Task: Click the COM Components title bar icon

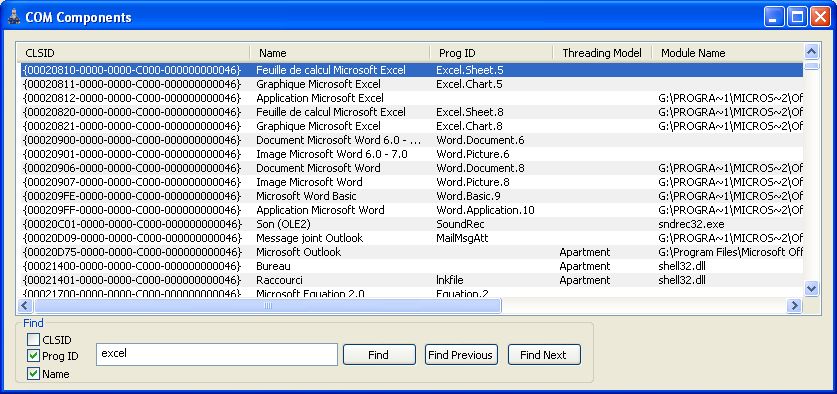Action: tap(14, 17)
